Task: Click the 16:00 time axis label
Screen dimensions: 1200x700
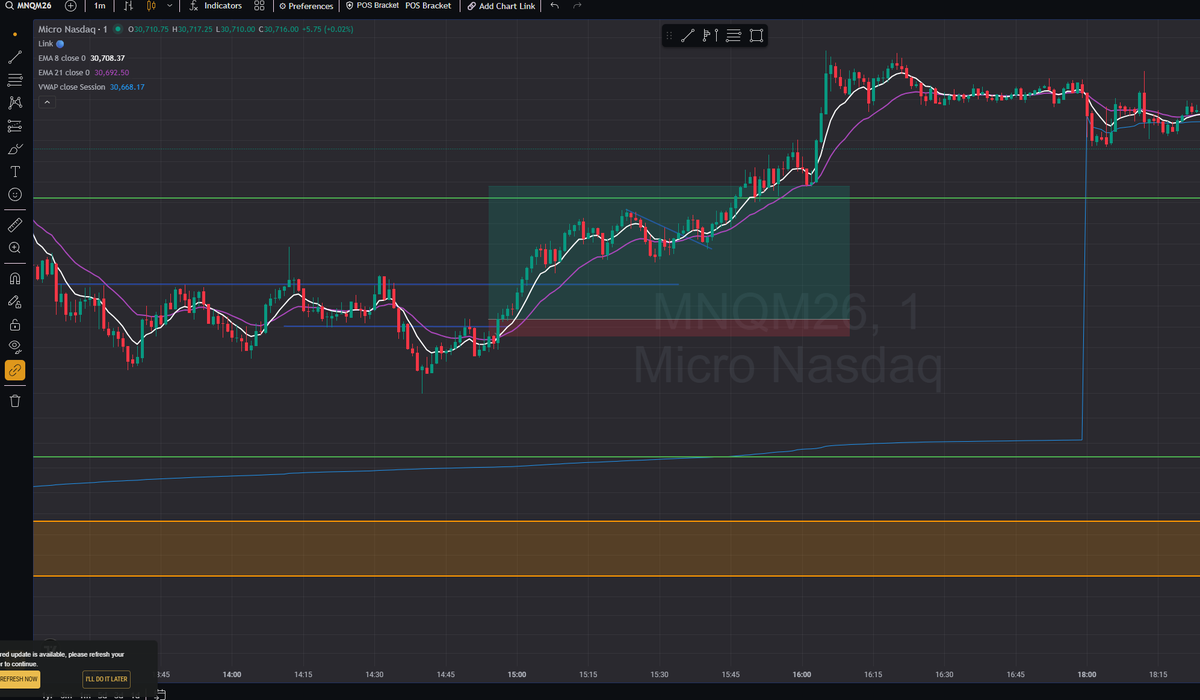Action: (802, 674)
